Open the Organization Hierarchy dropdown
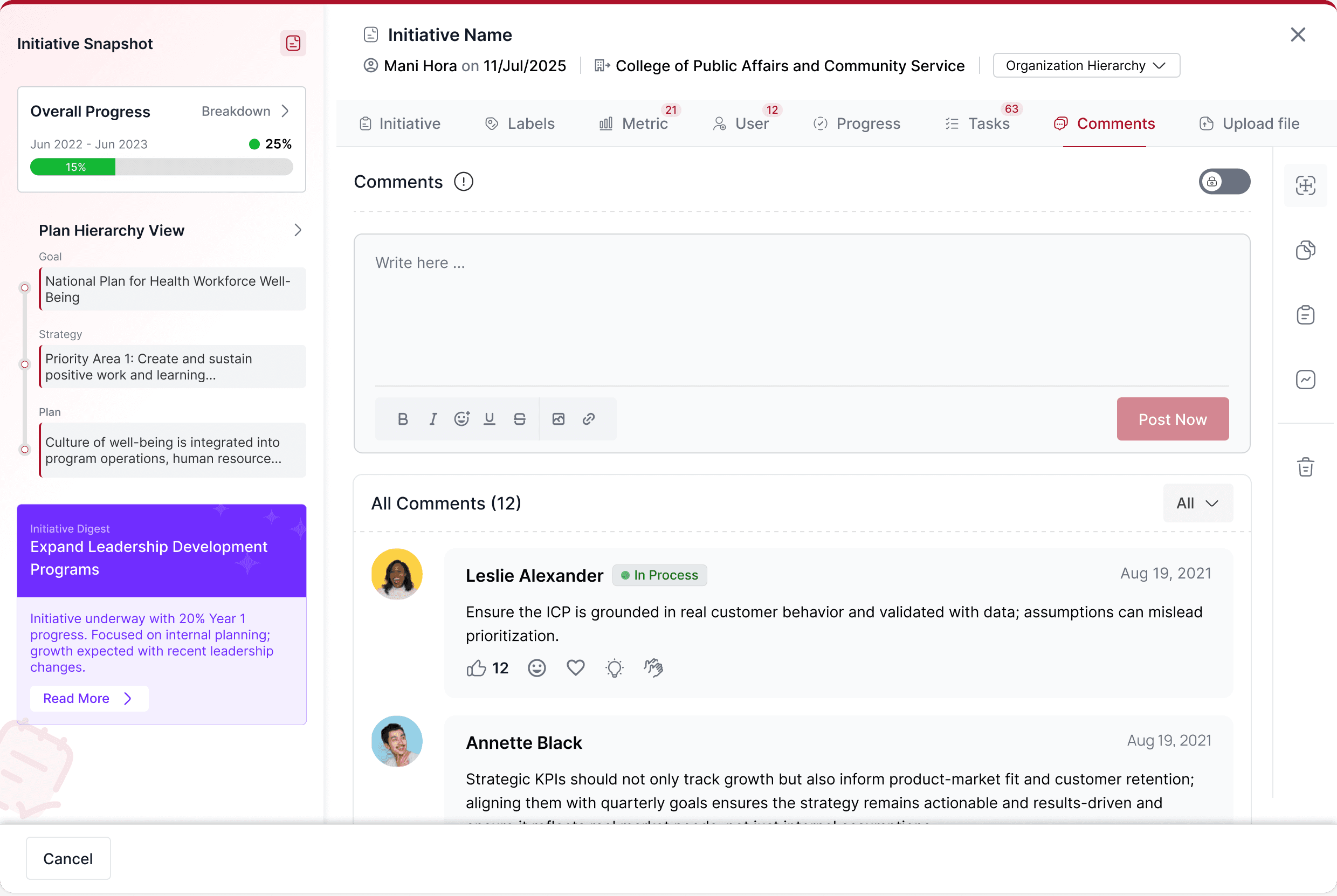This screenshot has width=1337, height=896. (1086, 66)
